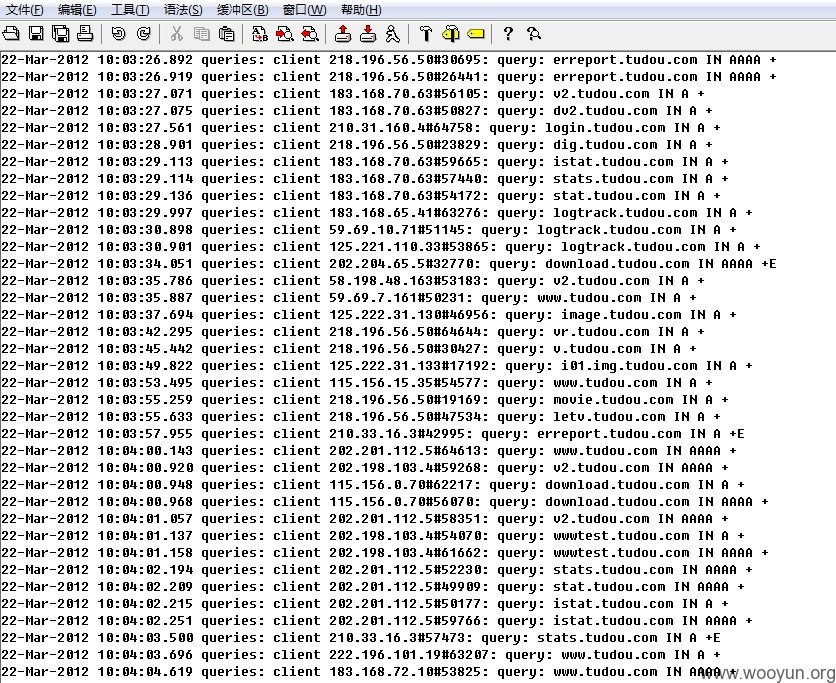Click the Find Previous icon

(x=310, y=34)
